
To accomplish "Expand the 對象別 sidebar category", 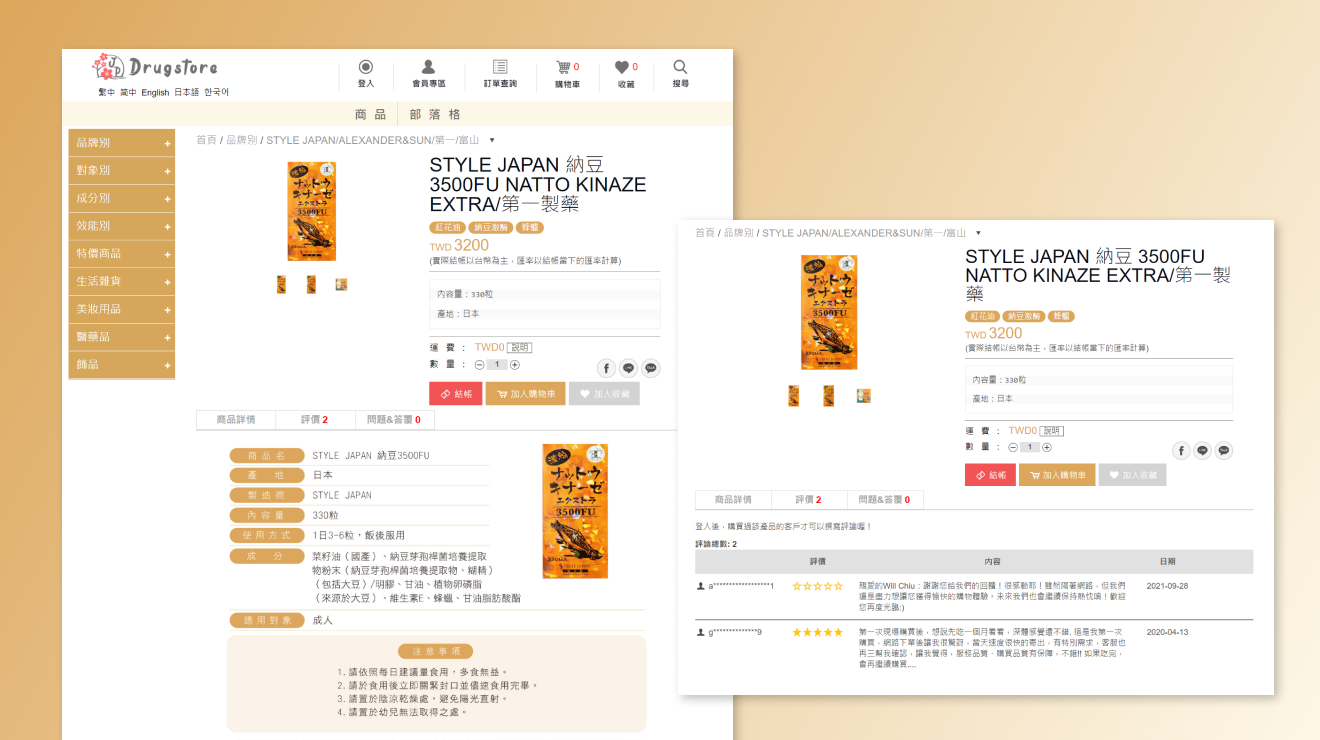I will point(122,171).
